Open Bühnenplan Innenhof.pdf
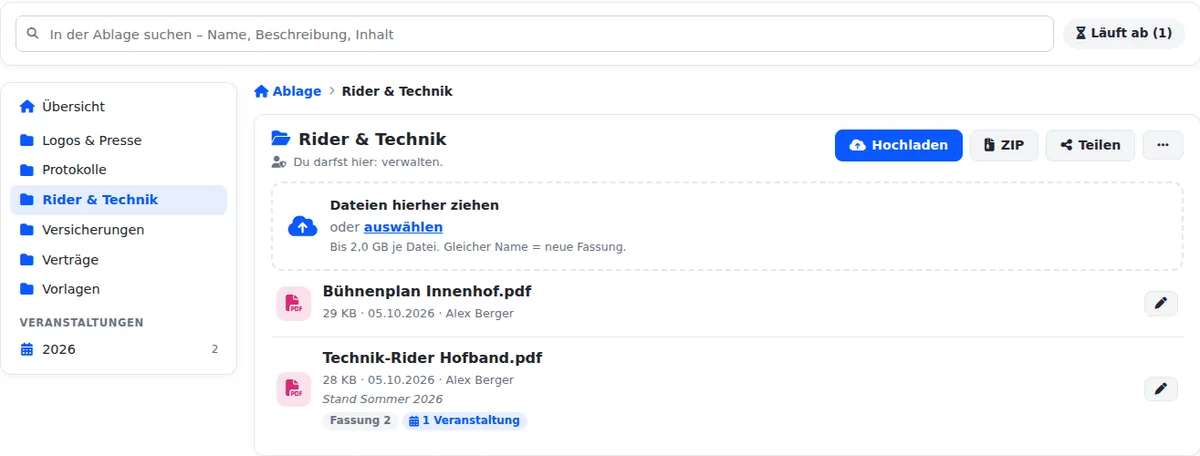 click(427, 292)
